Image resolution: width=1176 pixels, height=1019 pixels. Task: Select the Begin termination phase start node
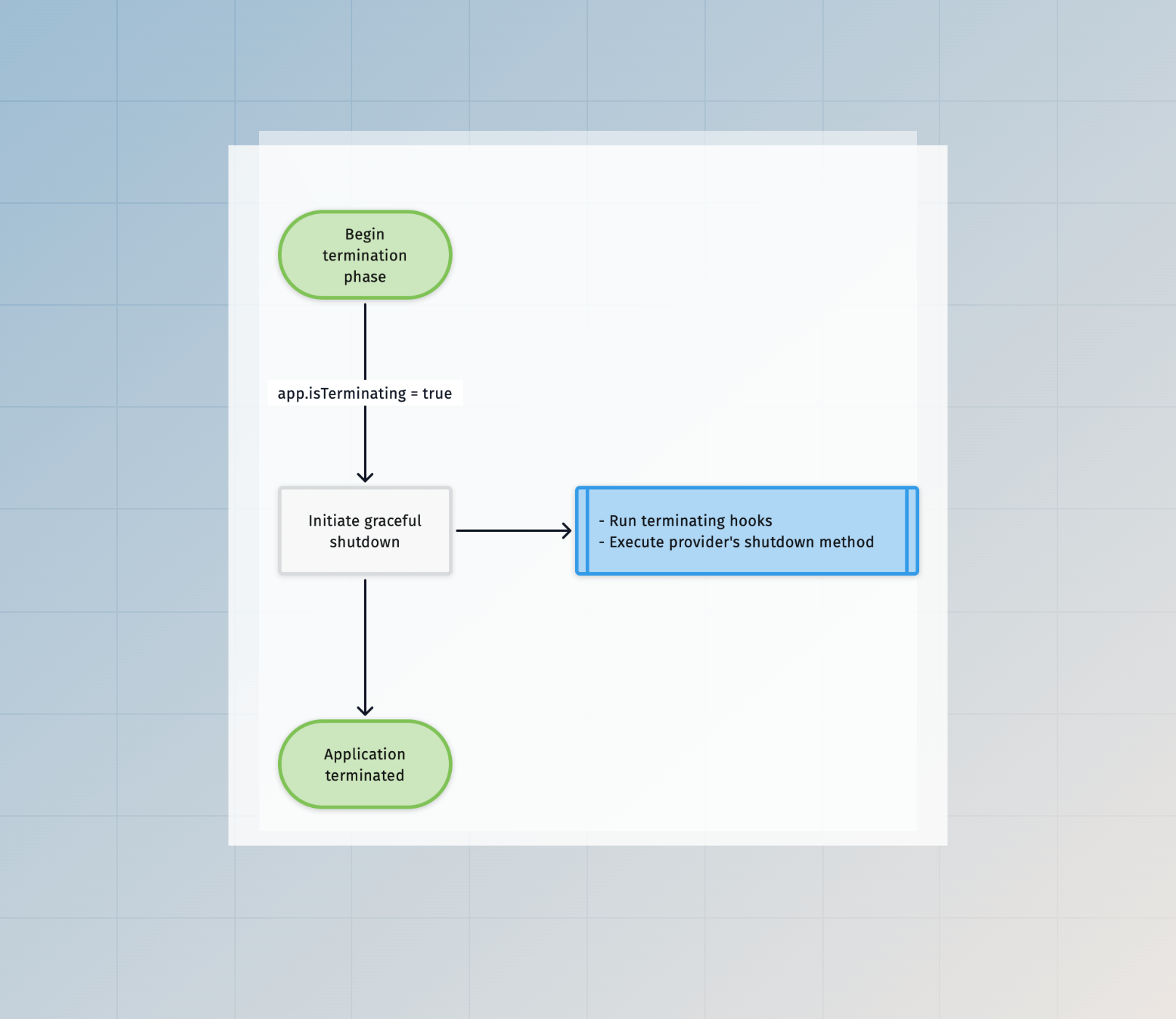[365, 255]
